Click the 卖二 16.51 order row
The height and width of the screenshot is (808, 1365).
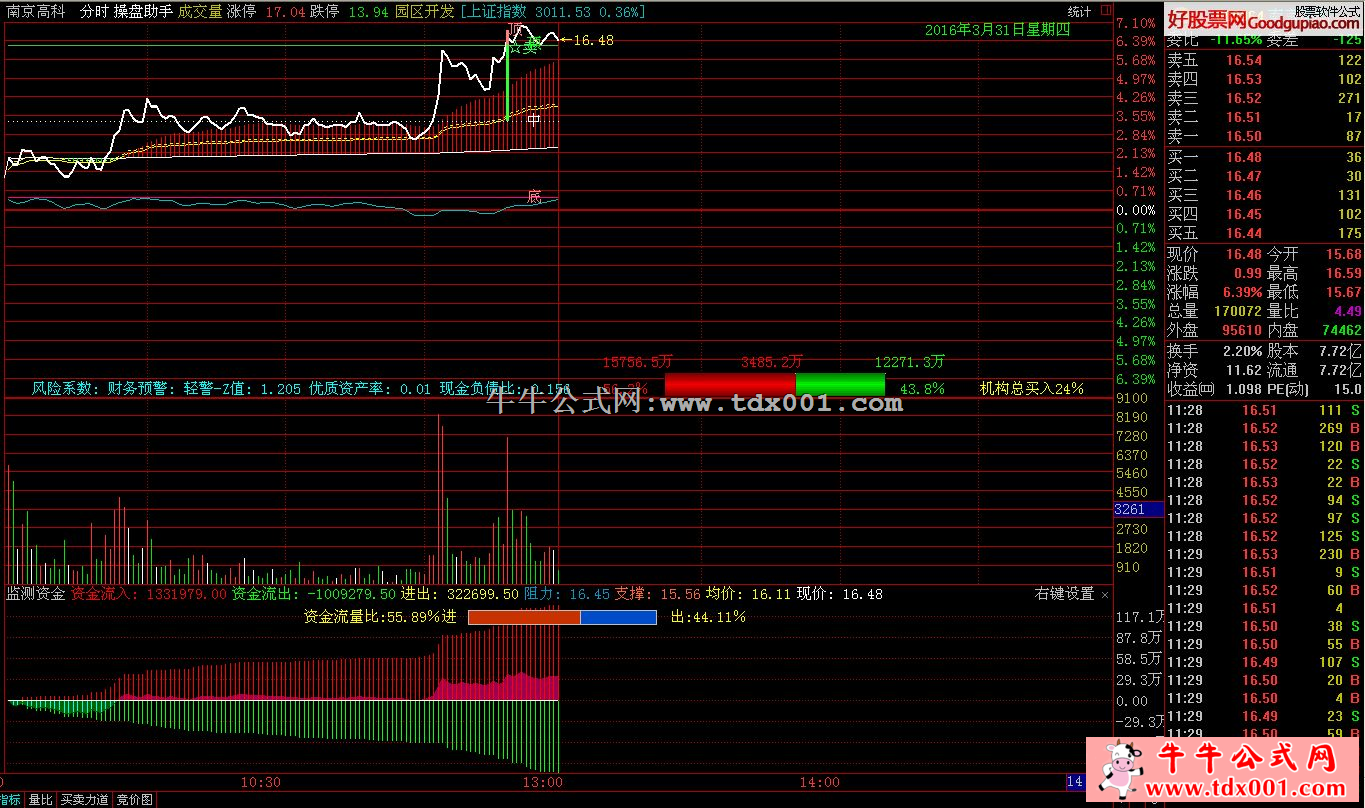click(1265, 117)
